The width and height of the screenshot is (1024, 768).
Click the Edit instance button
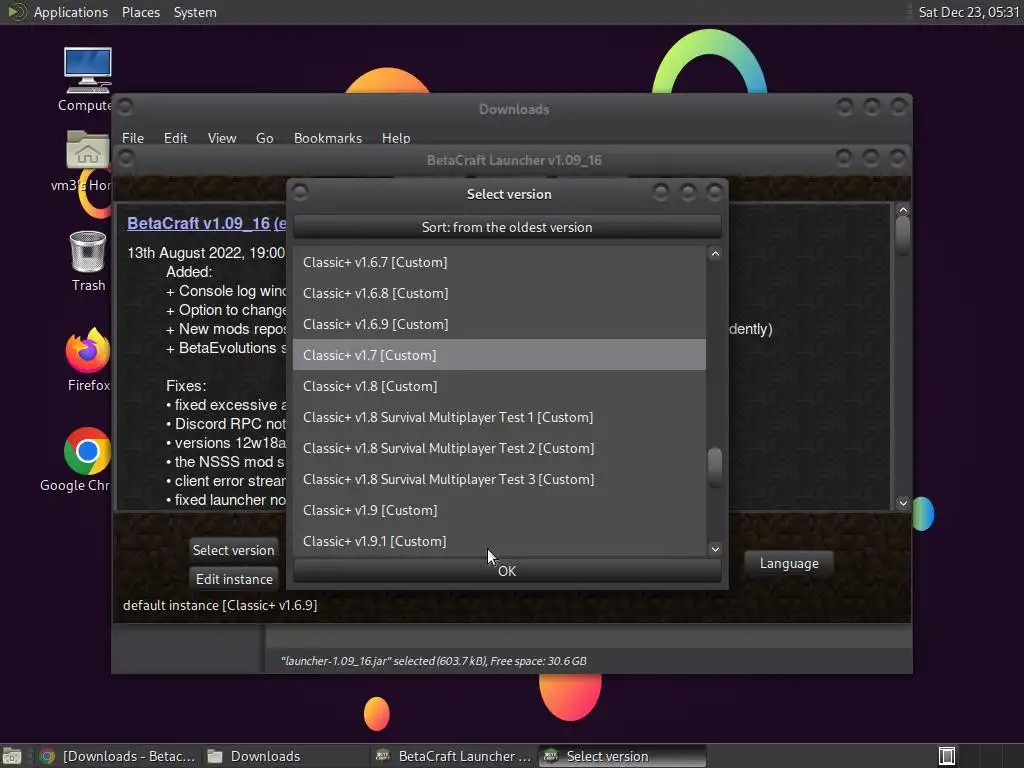[x=234, y=579]
